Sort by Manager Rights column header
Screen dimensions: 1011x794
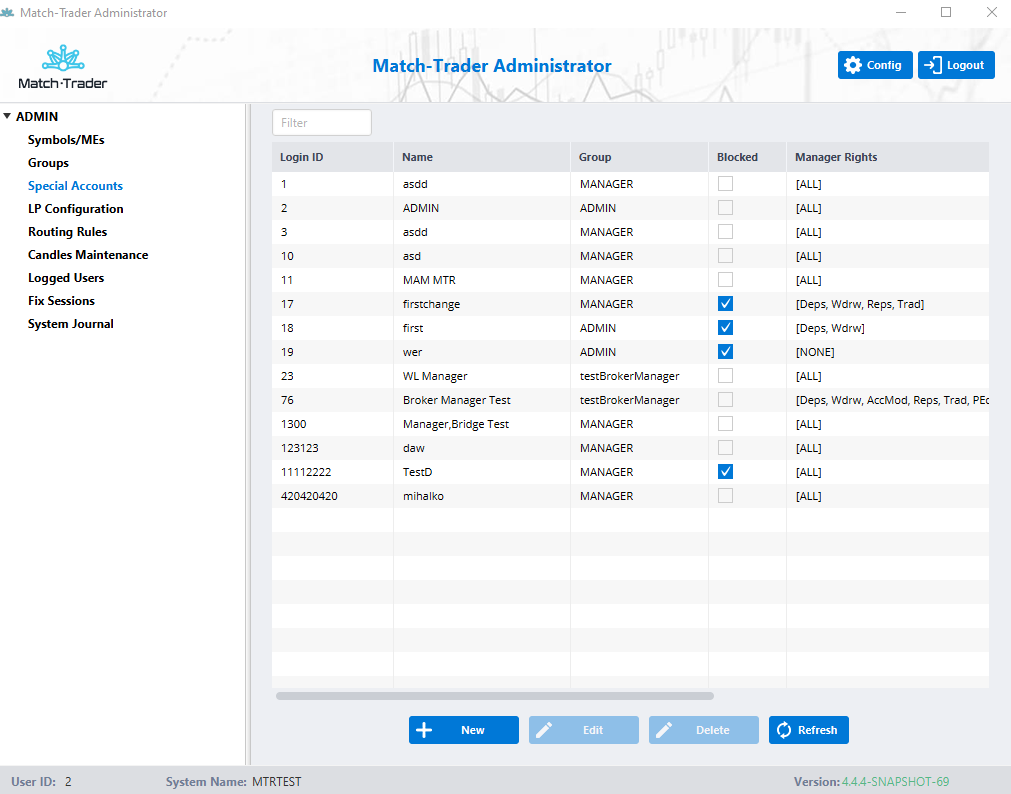coord(888,157)
